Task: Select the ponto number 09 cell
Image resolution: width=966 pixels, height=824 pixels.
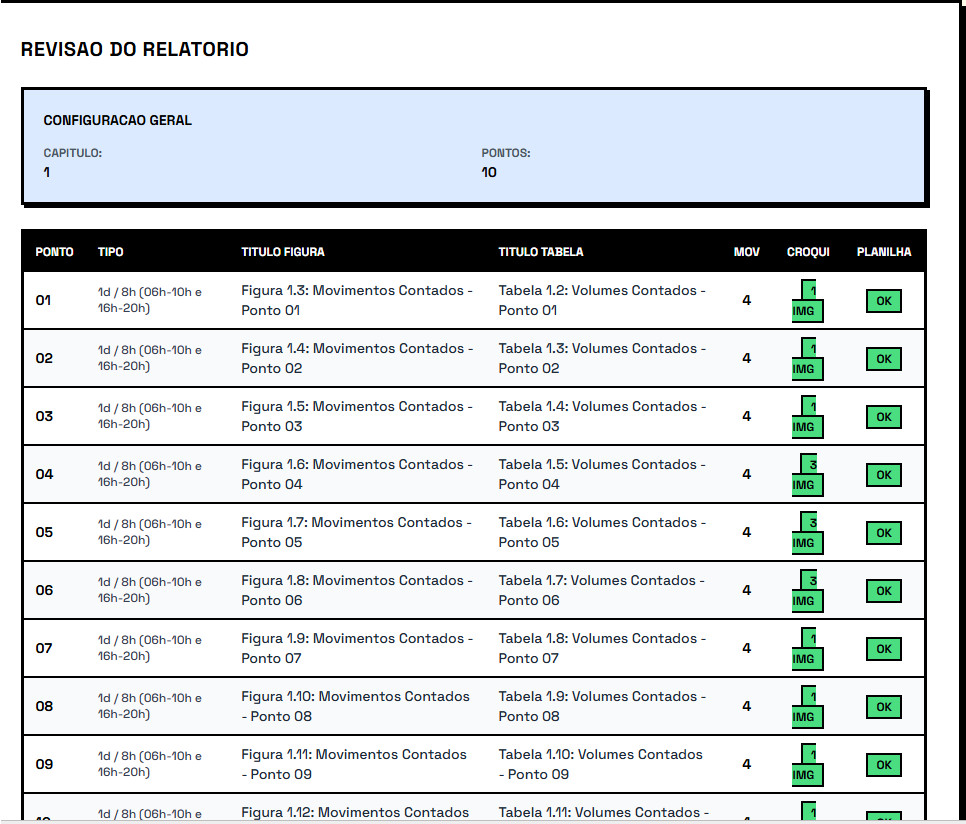Action: tap(44, 764)
